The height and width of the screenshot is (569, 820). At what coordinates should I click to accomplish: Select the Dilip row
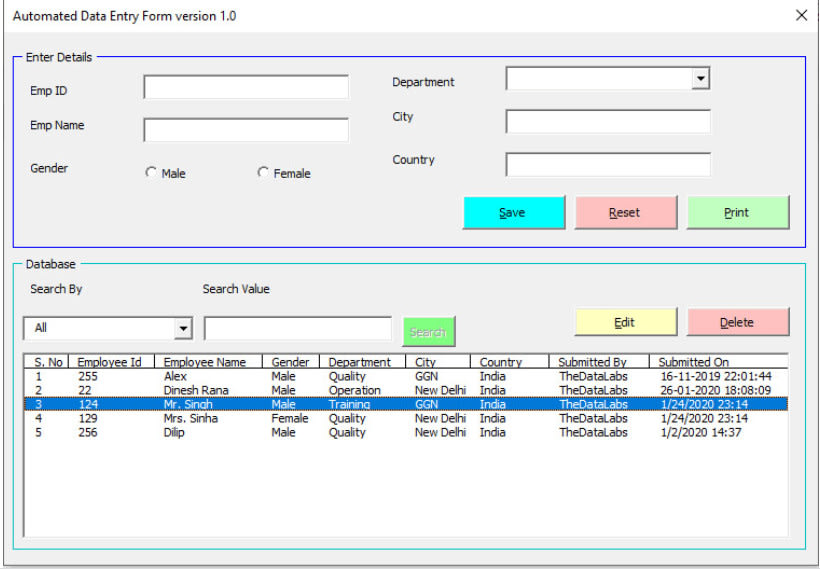coord(406,433)
